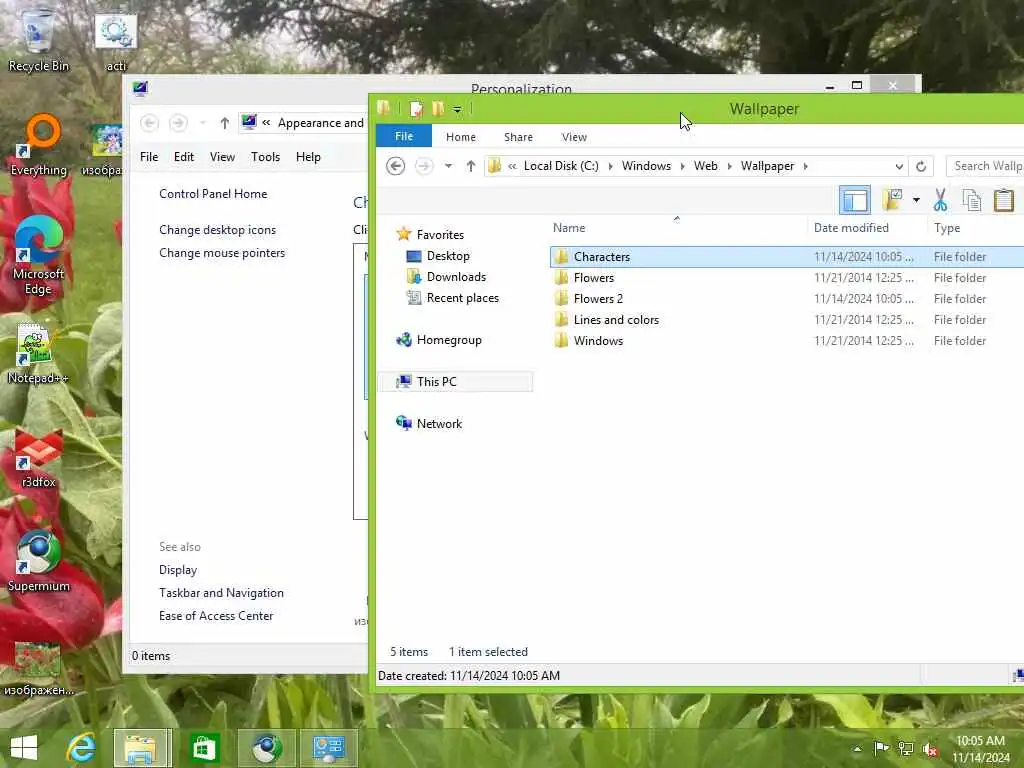Expand the address bar history dropdown

pos(899,167)
